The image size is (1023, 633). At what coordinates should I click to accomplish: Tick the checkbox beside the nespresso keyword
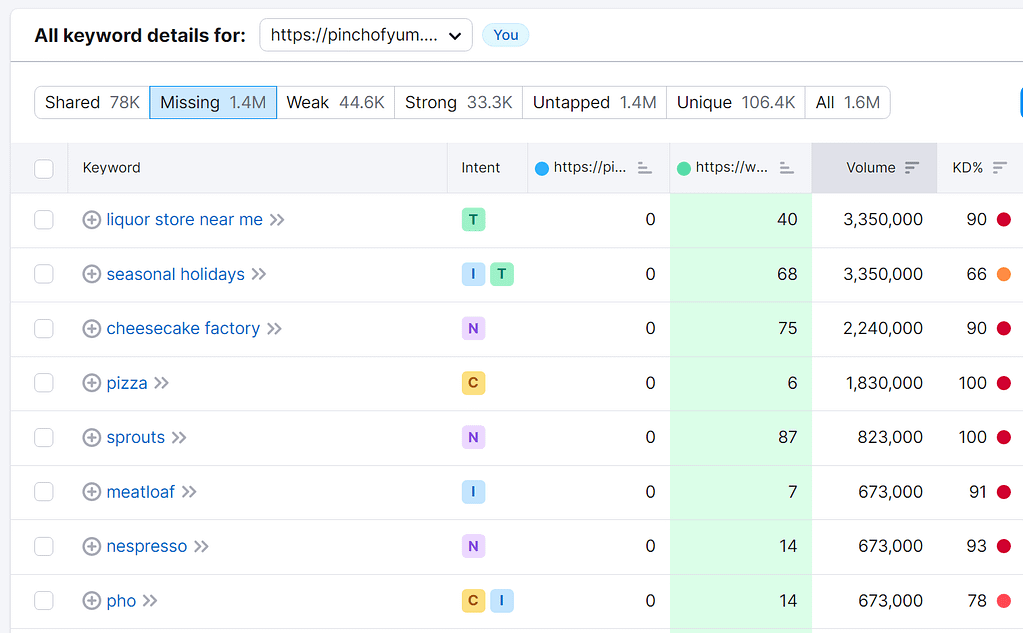tap(44, 546)
